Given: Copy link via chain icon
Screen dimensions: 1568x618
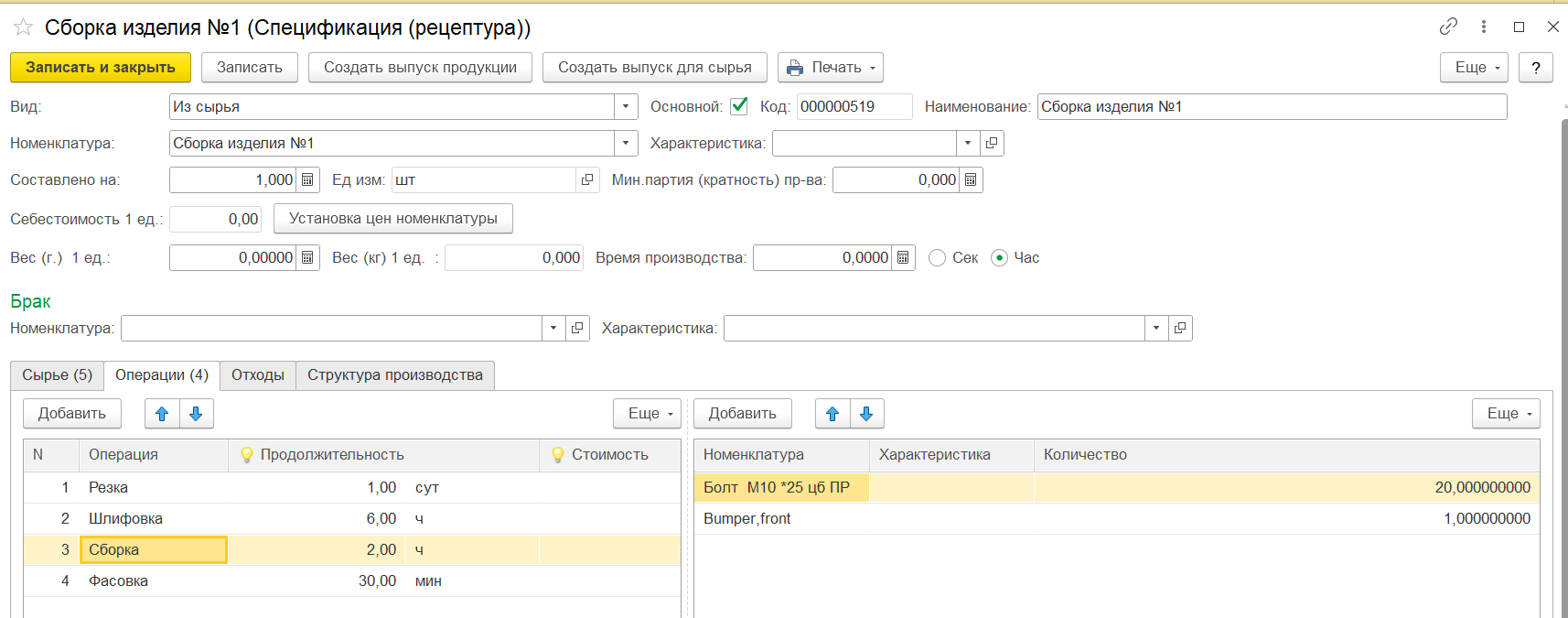Looking at the screenshot, I should coord(1447,27).
